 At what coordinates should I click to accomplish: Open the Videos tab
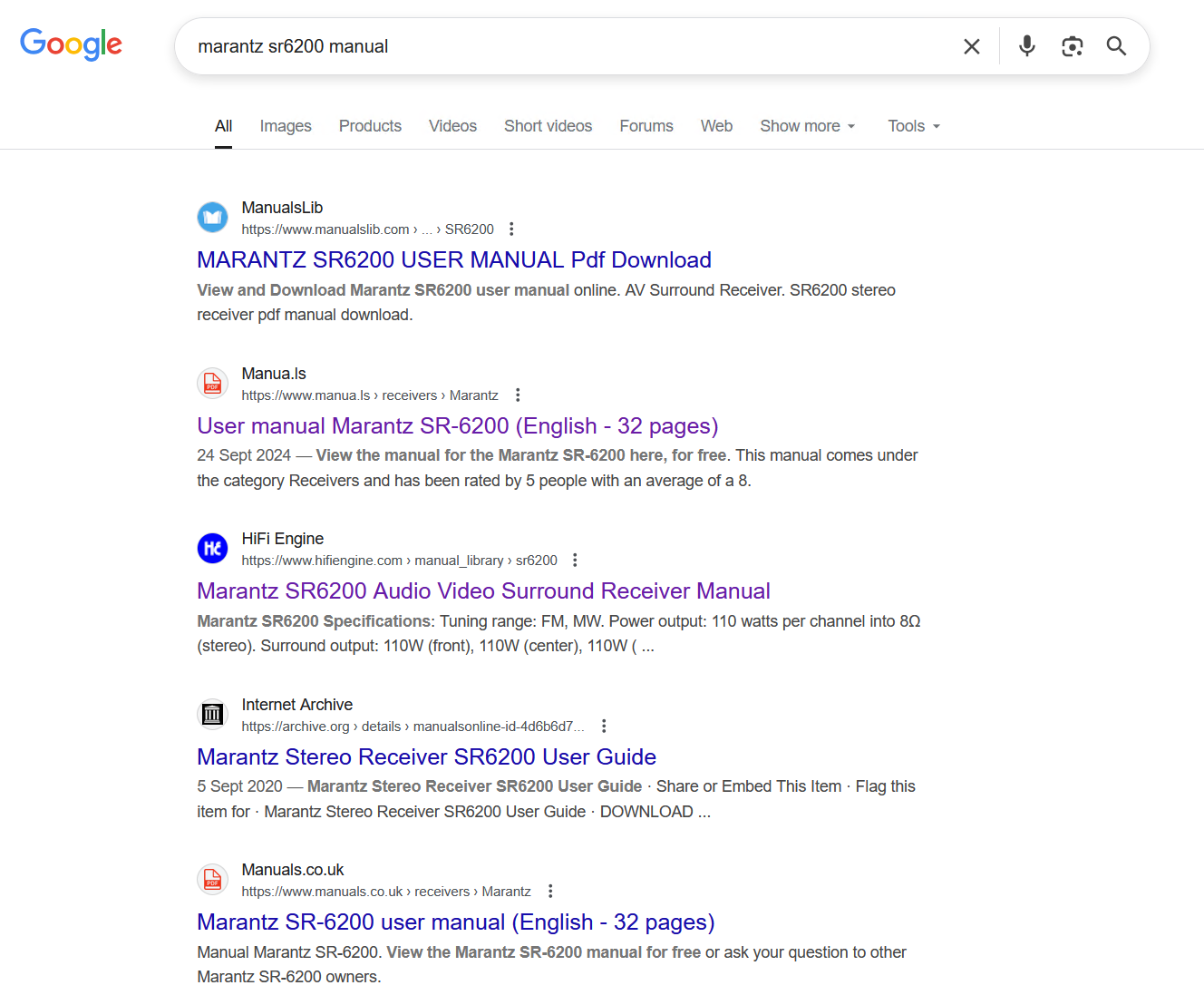pos(452,126)
